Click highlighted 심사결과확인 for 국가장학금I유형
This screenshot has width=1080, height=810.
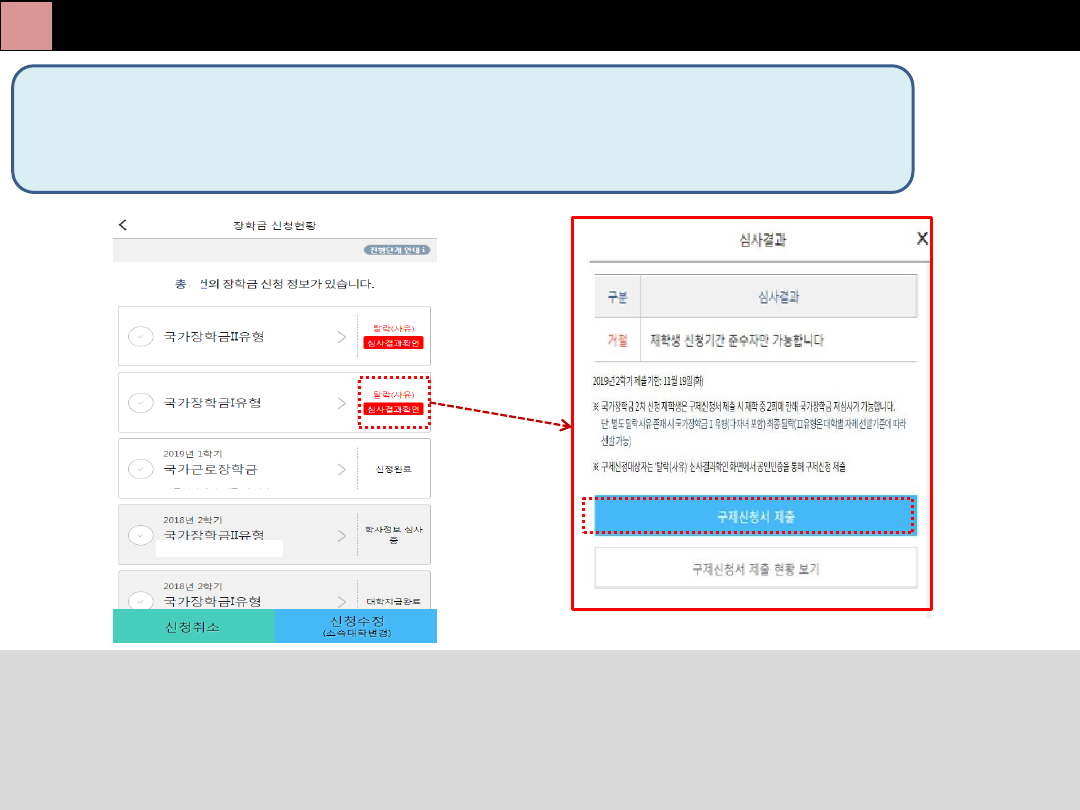394,410
